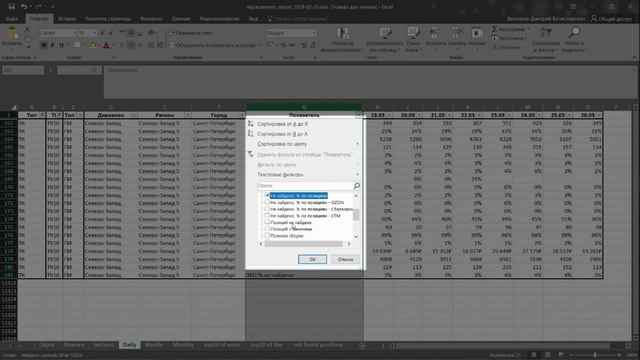
Task: Open filter dropdown of Регион column
Action: (187, 116)
